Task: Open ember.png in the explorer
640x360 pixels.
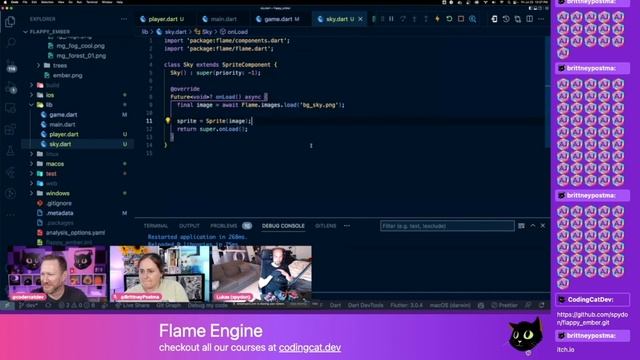Action: click(67, 75)
